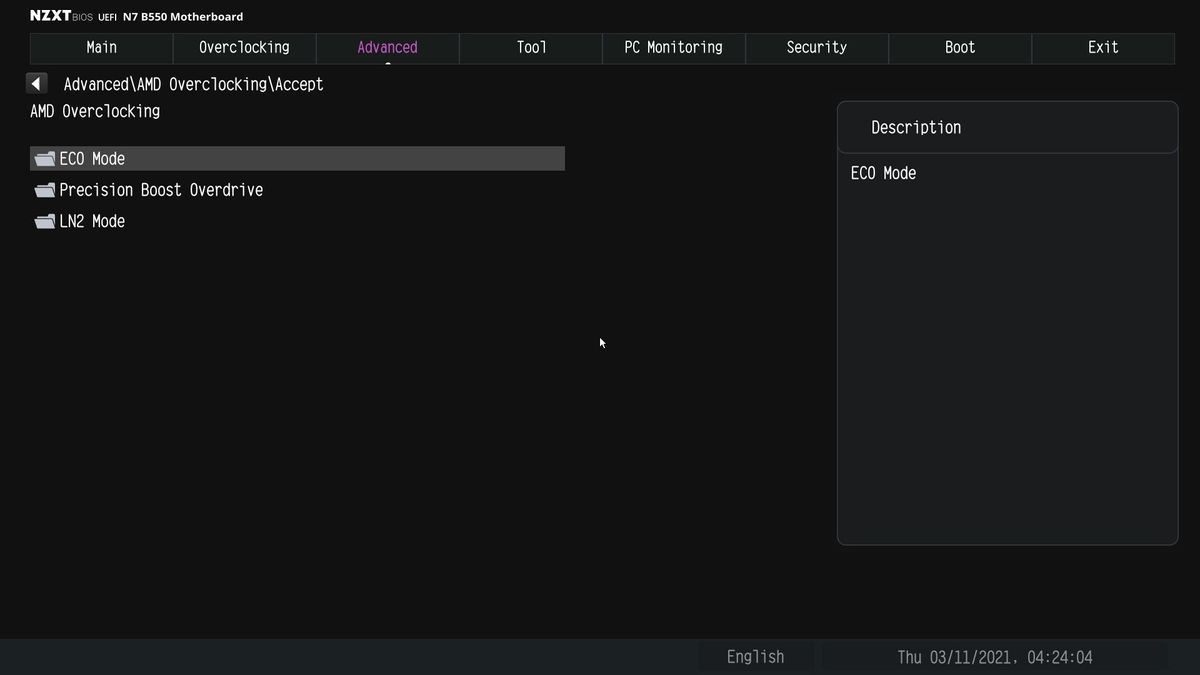Click the Advanced\AMD Overclocking\Accept breadcrumb path
The width and height of the screenshot is (1200, 675).
[x=193, y=85]
